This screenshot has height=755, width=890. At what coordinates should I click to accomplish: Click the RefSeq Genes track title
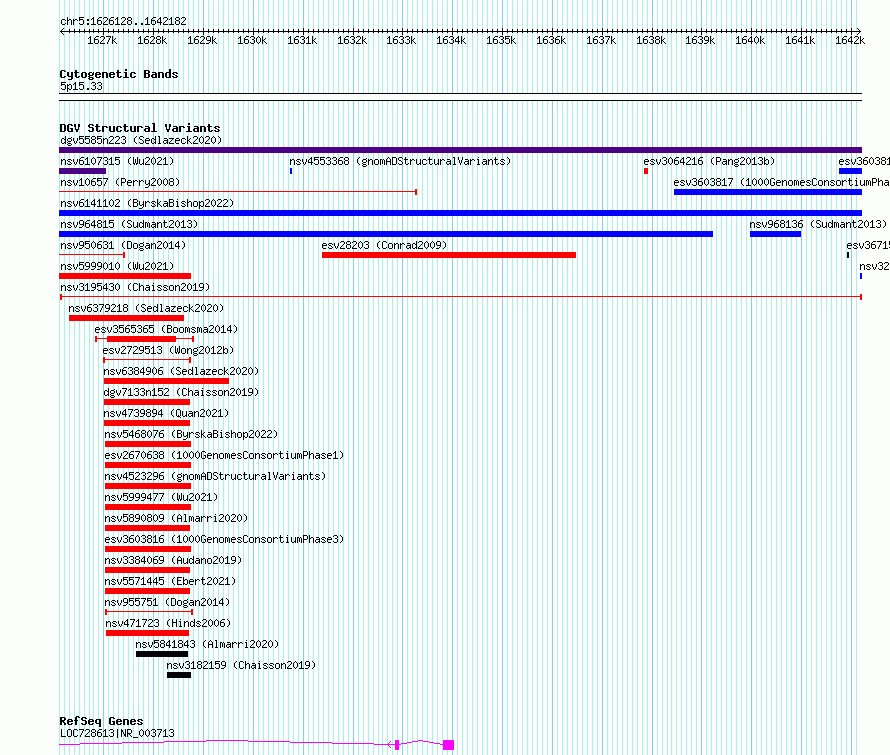[101, 721]
